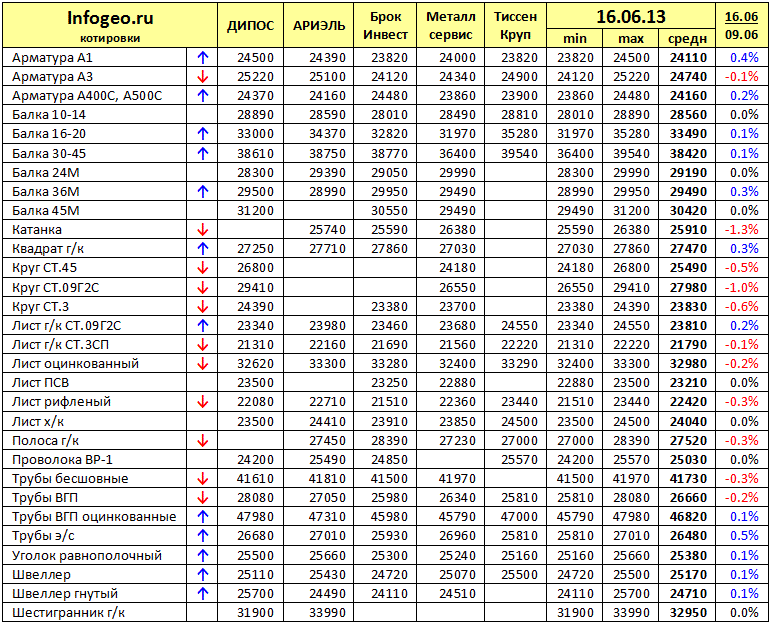This screenshot has height=624, width=771.
Task: Click the 16.06.13 date header
Action: (631, 17)
